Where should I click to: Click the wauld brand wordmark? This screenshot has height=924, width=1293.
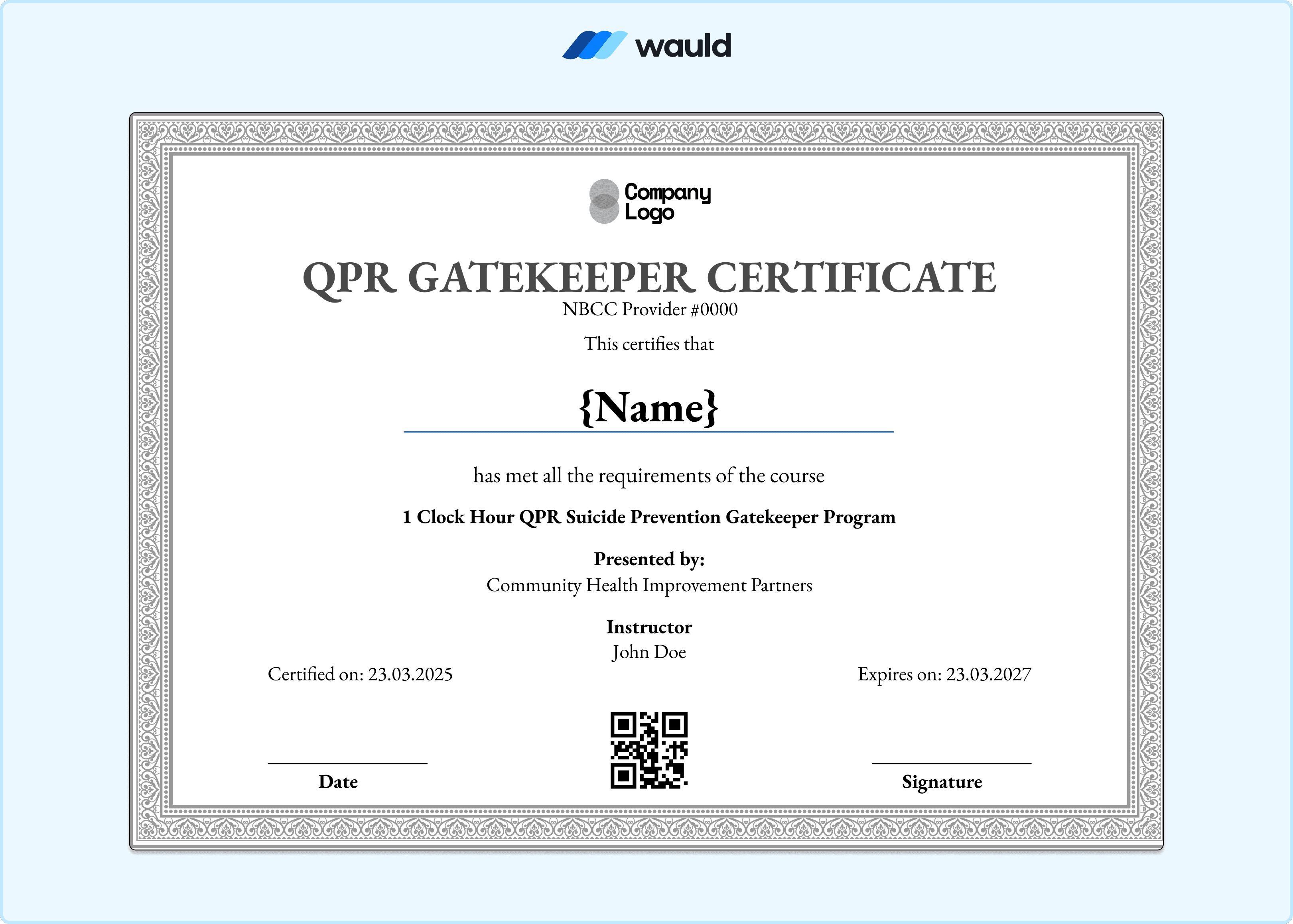coord(683,45)
